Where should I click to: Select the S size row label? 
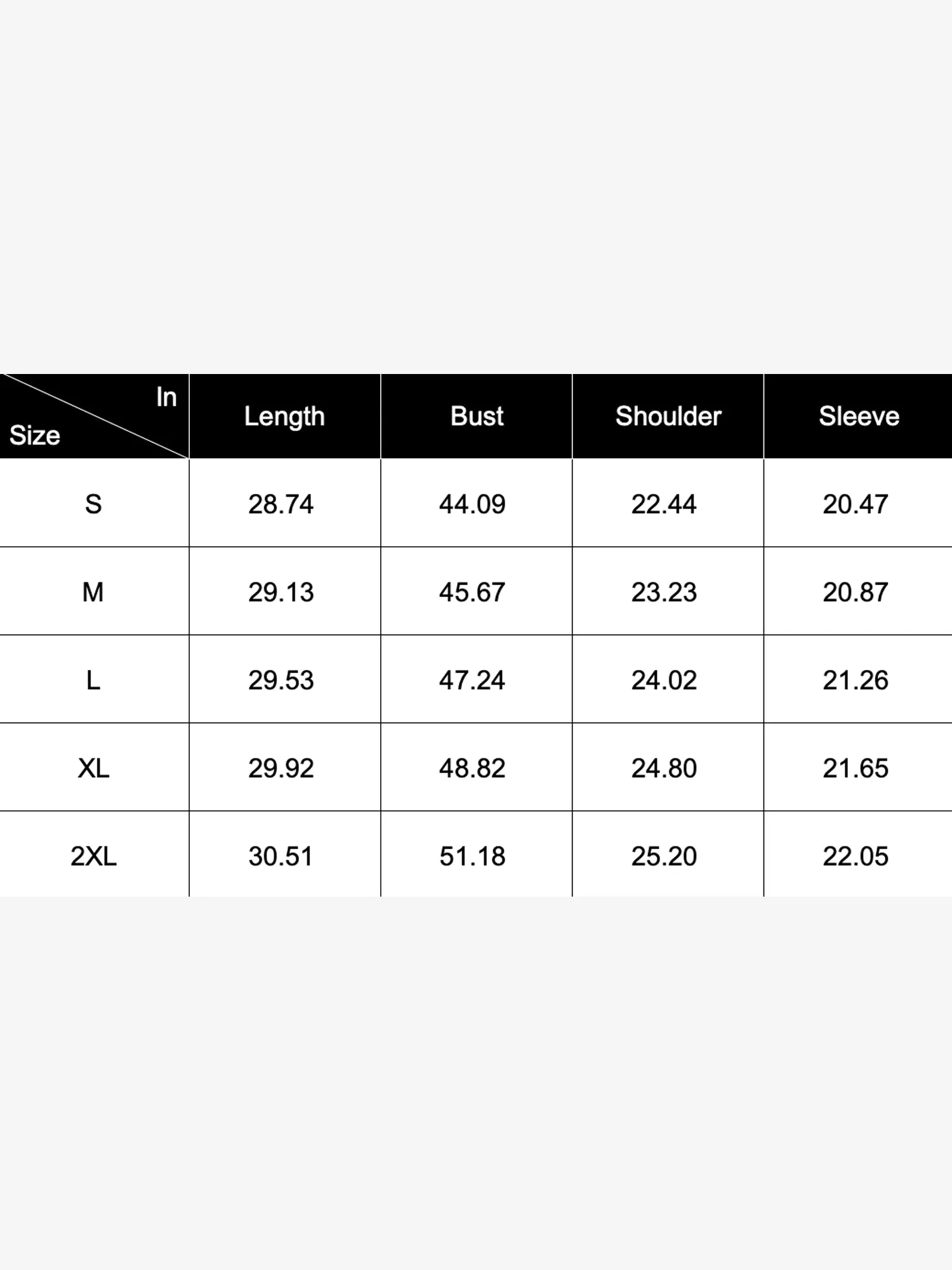click(93, 504)
